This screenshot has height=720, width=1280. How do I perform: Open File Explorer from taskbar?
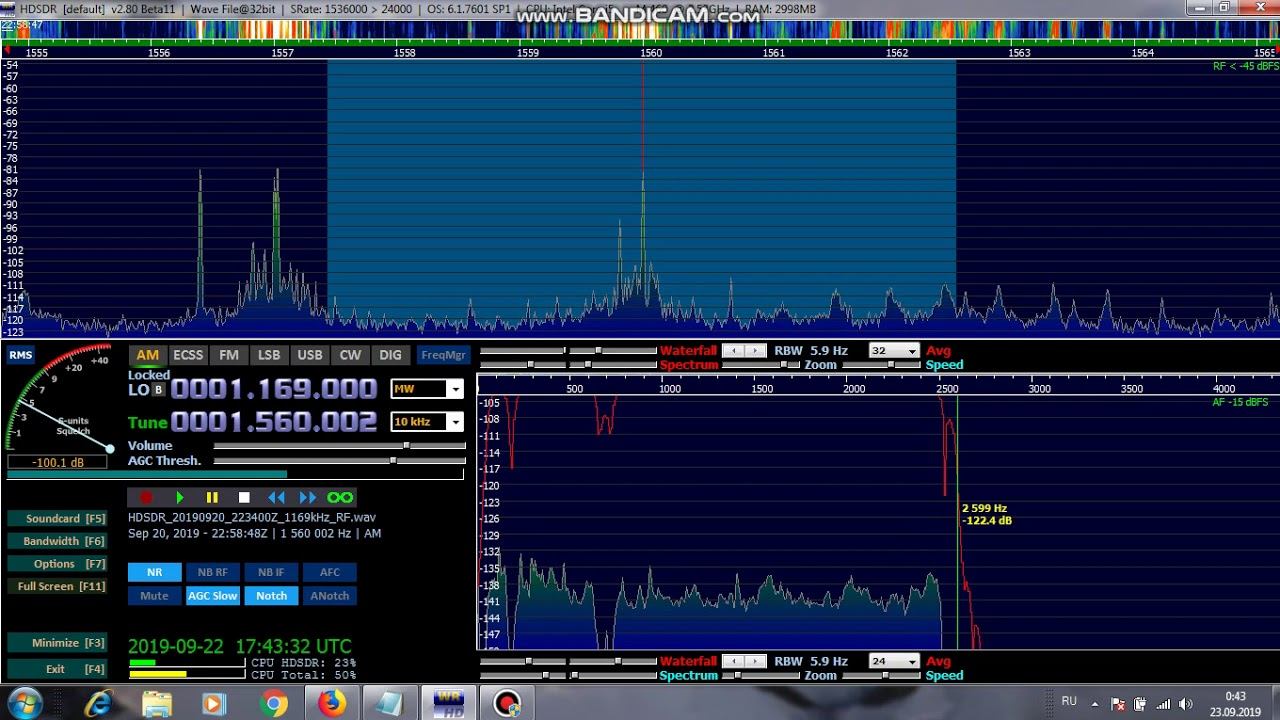tap(157, 703)
